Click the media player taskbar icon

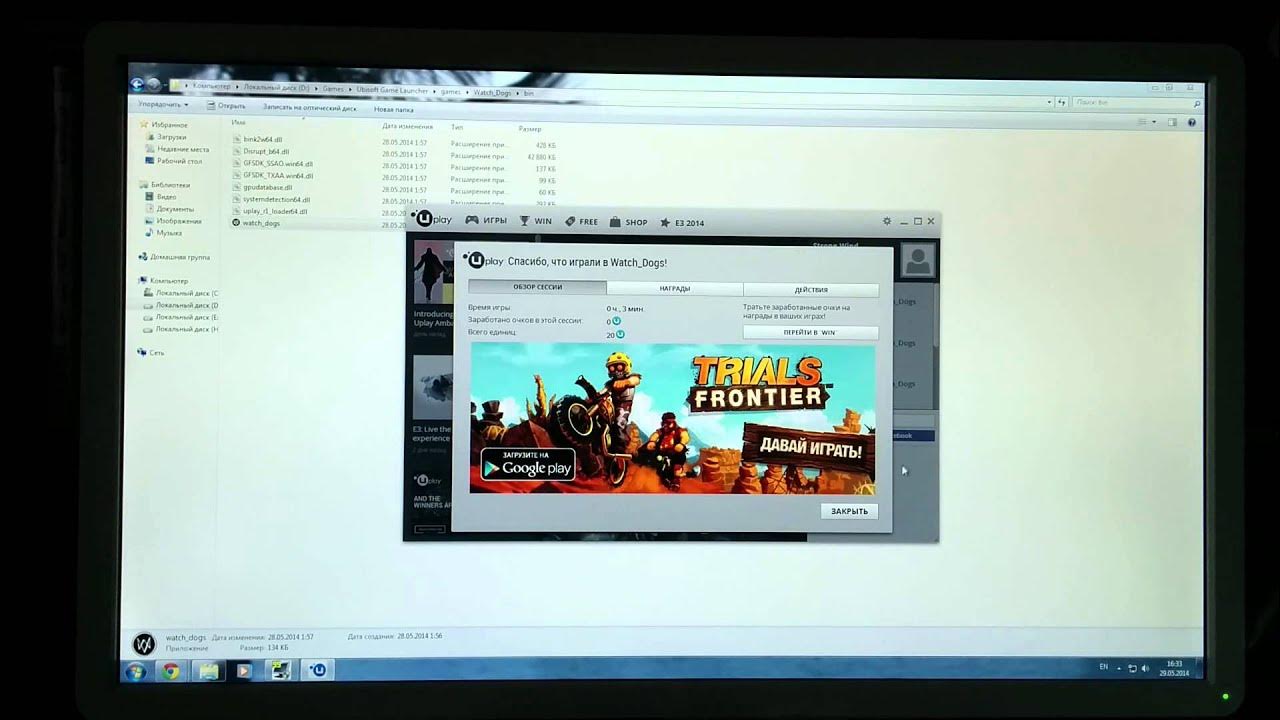(243, 671)
